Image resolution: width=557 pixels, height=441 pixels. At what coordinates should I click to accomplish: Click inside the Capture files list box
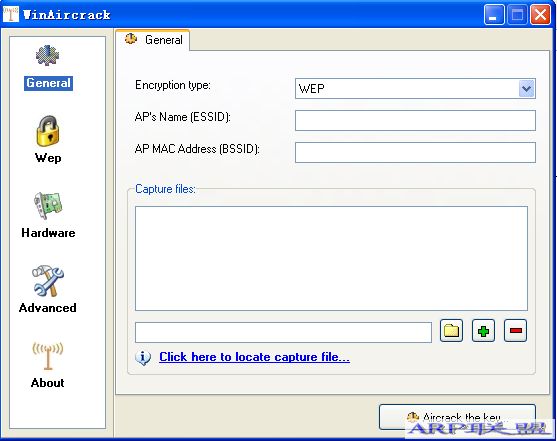[331, 258]
